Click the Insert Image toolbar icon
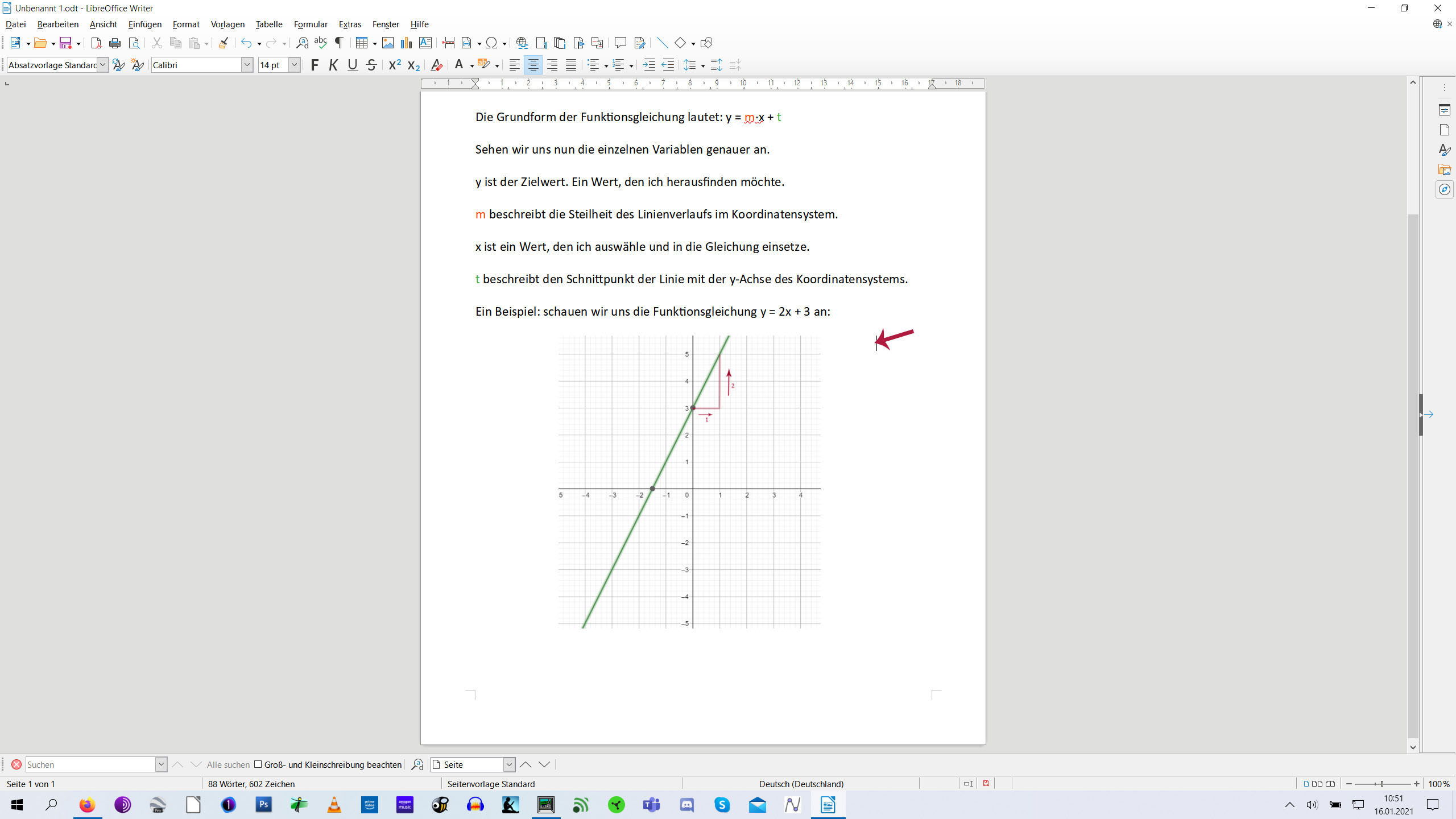This screenshot has width=1456, height=819. coord(388,43)
